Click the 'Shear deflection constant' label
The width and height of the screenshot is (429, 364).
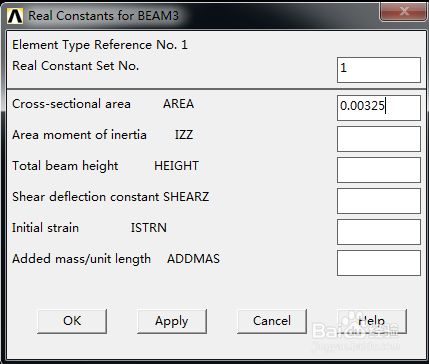point(86,197)
